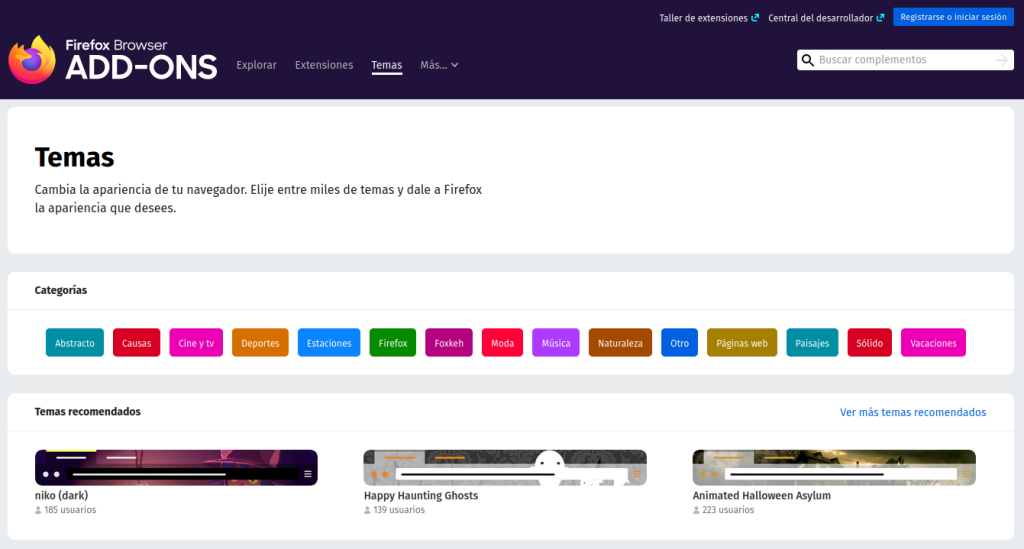Click the Firefox logo icon

tap(32, 59)
